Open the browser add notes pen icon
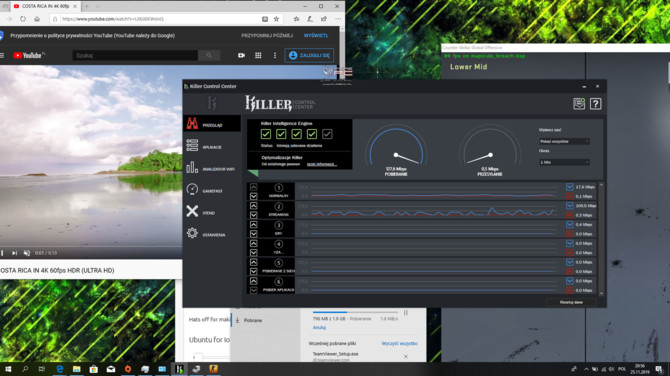Viewport: 670px width, 376px height. (310, 19)
